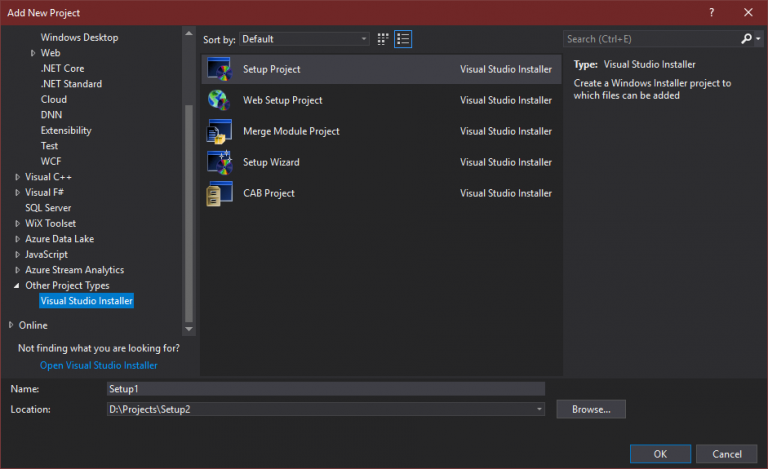Viewport: 768px width, 469px height.
Task: Click the Setup Wizard icon
Action: click(x=219, y=162)
